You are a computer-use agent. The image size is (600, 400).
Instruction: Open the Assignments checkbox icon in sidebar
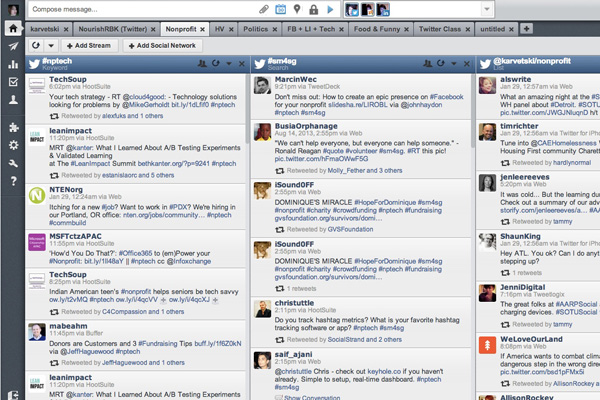click(13, 82)
